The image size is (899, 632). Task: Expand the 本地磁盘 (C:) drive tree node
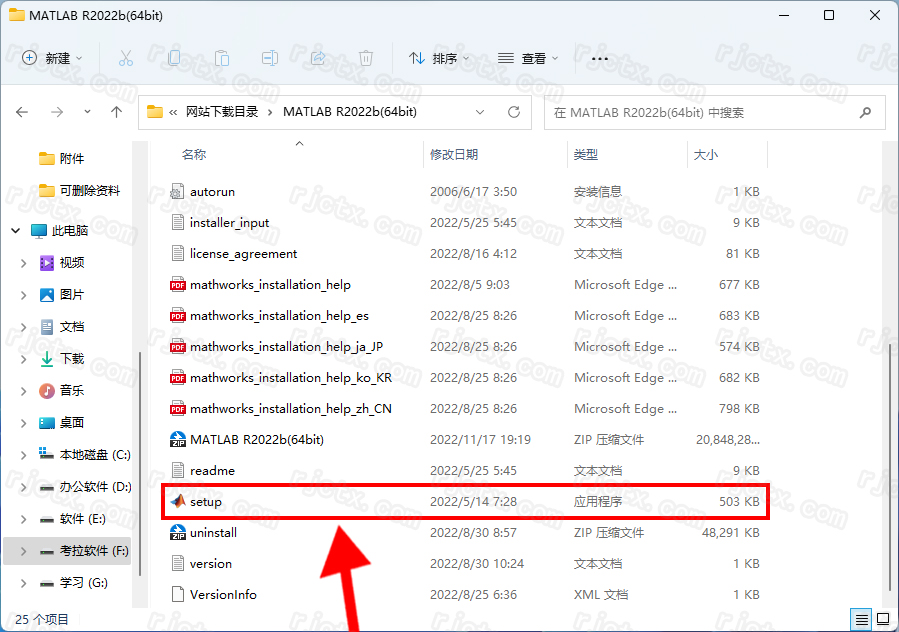pos(24,455)
